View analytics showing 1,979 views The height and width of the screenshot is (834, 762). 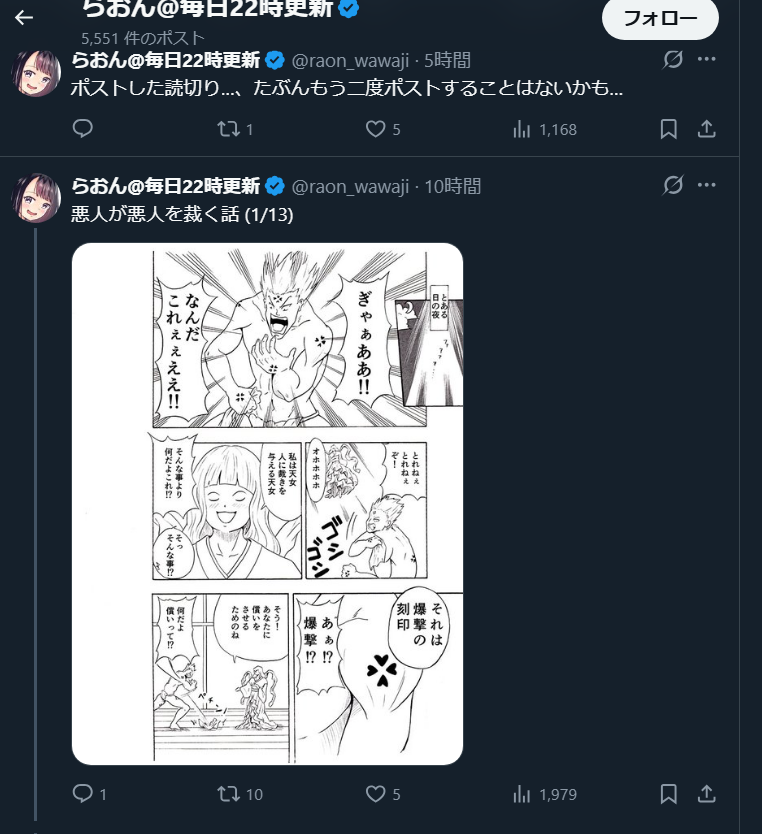pyautogui.click(x=545, y=794)
